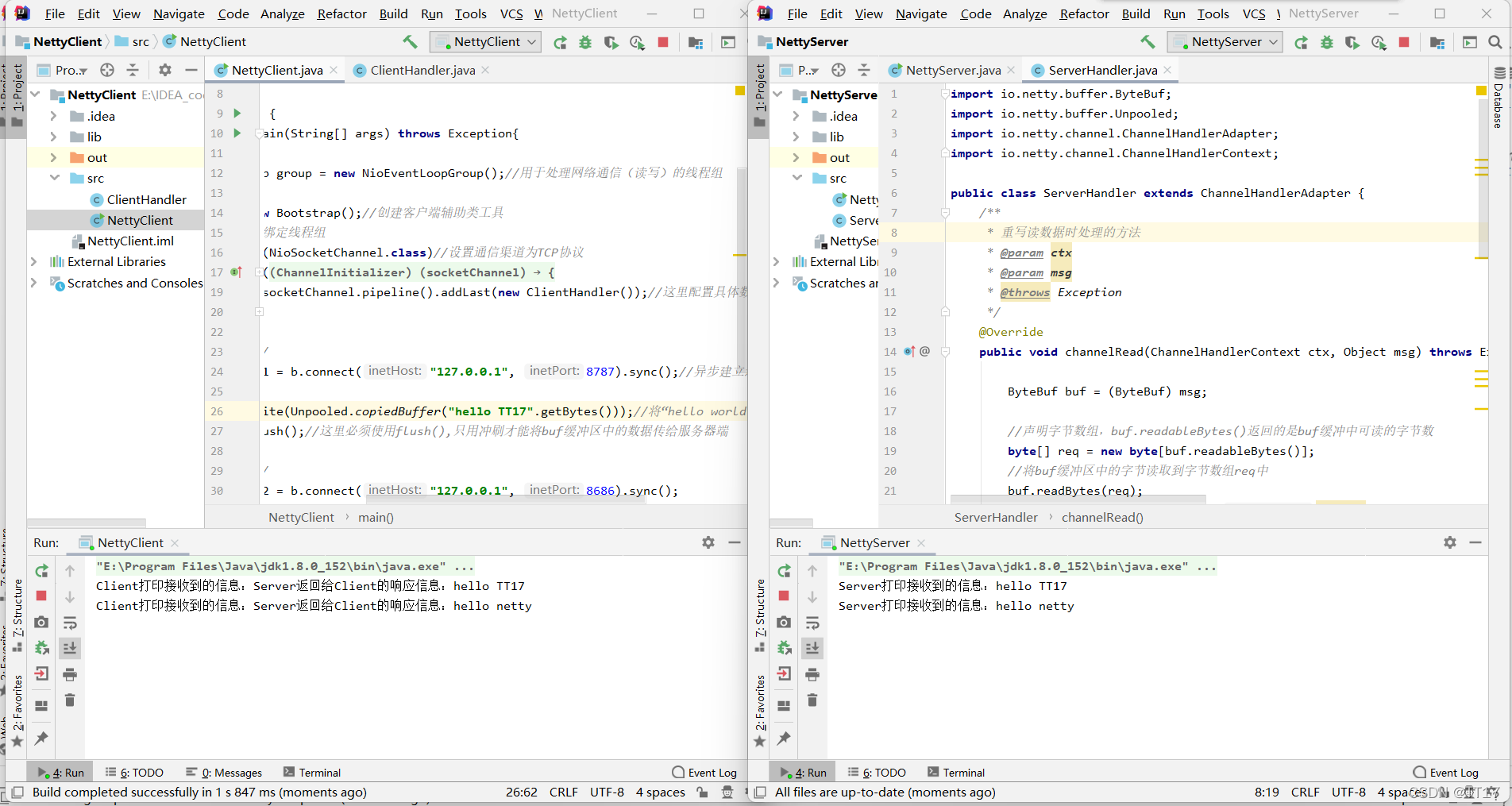Toggle Structure tool window stripe in NettyServer

760,615
